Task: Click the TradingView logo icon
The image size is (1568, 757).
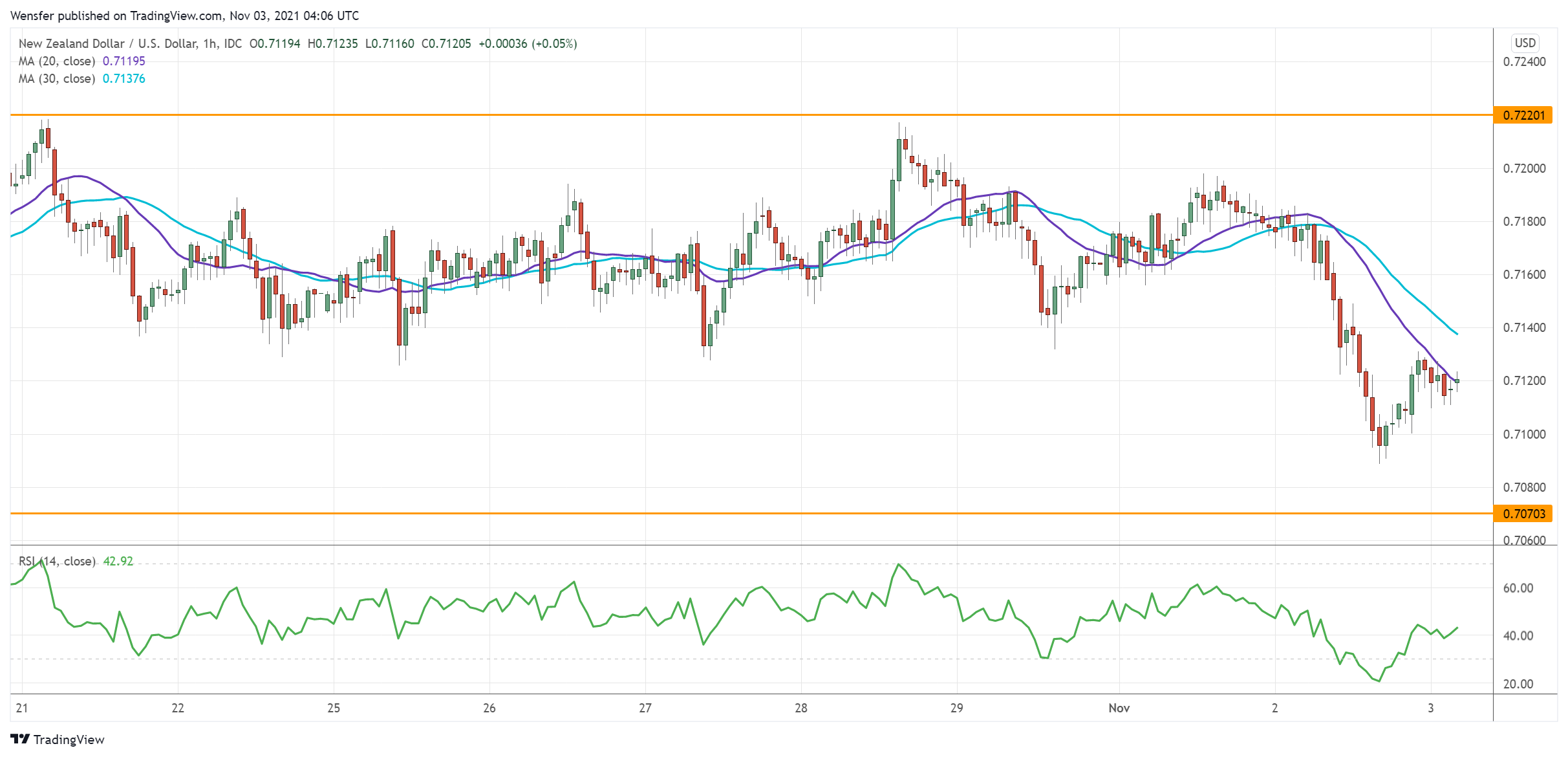Action: coord(20,739)
